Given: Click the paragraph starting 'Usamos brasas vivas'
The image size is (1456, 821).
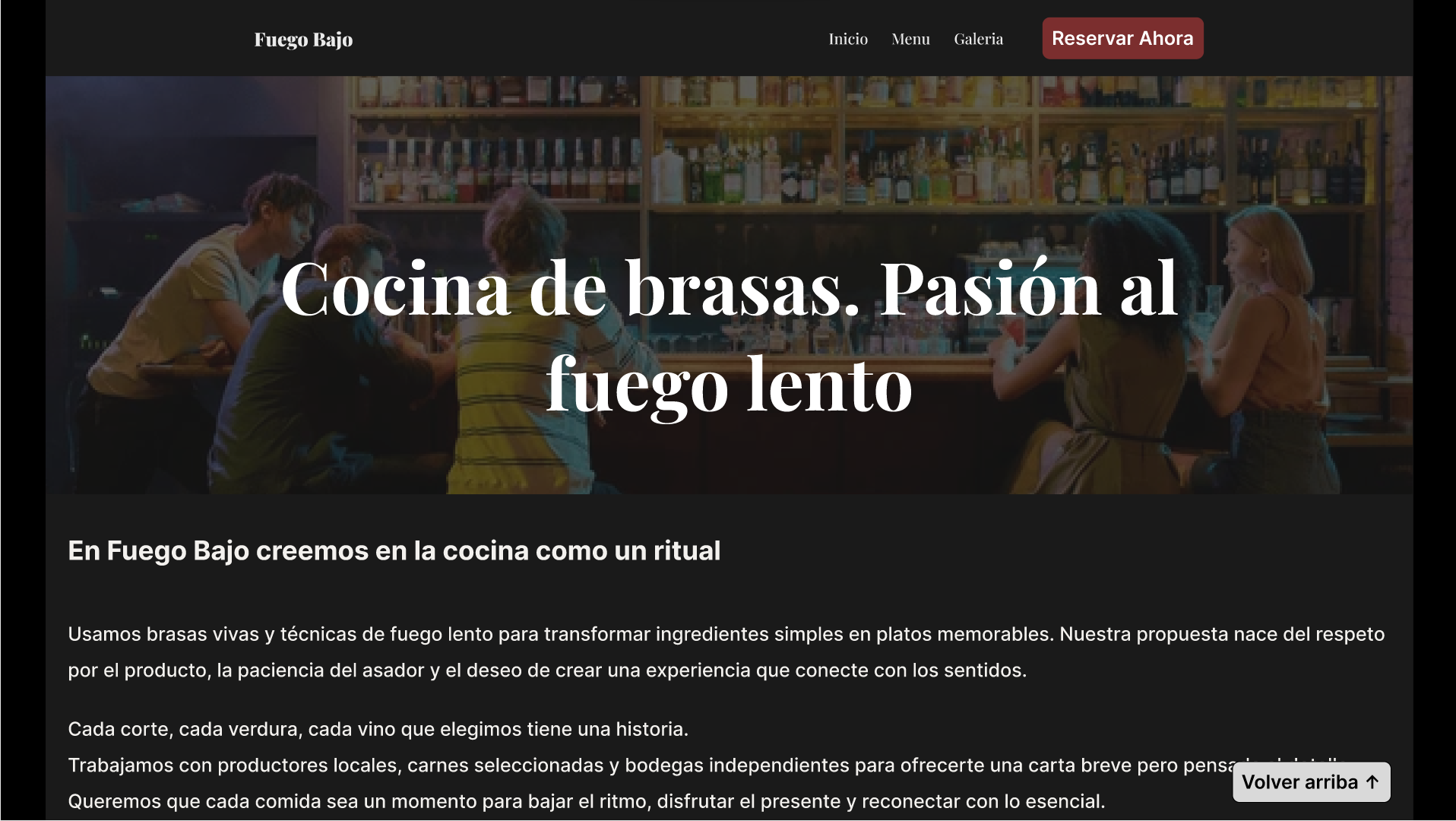Looking at the screenshot, I should tap(726, 651).
